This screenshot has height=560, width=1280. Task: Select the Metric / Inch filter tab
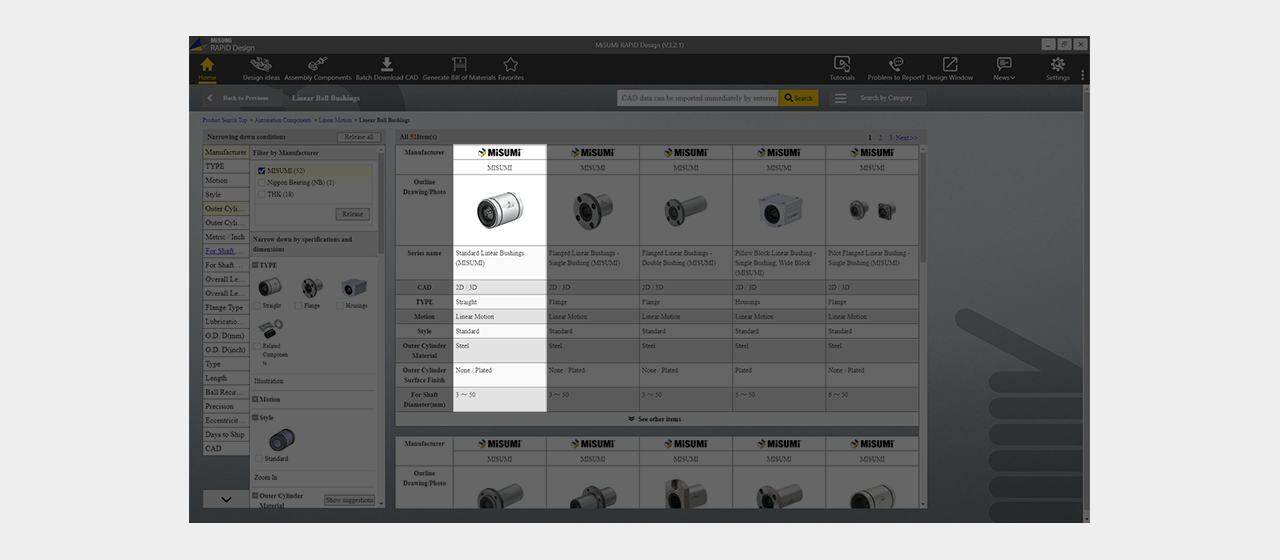click(226, 237)
